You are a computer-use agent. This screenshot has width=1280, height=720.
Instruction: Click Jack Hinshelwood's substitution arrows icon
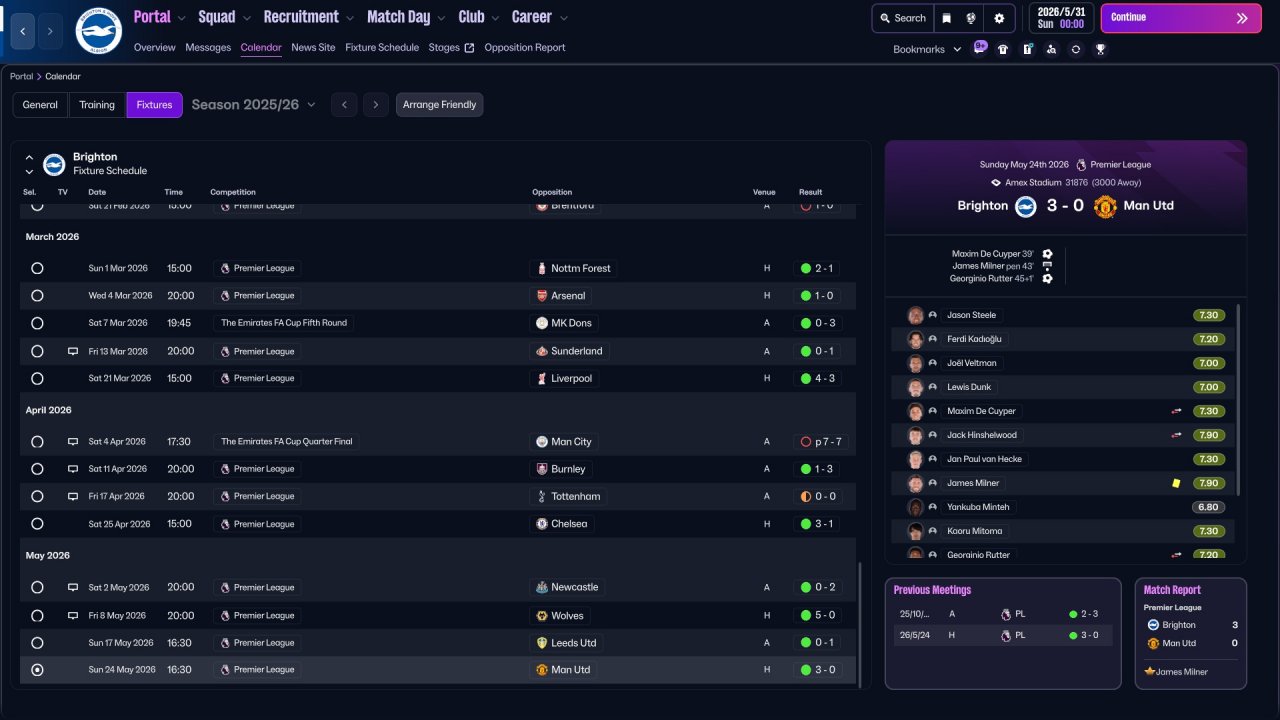pos(1176,435)
